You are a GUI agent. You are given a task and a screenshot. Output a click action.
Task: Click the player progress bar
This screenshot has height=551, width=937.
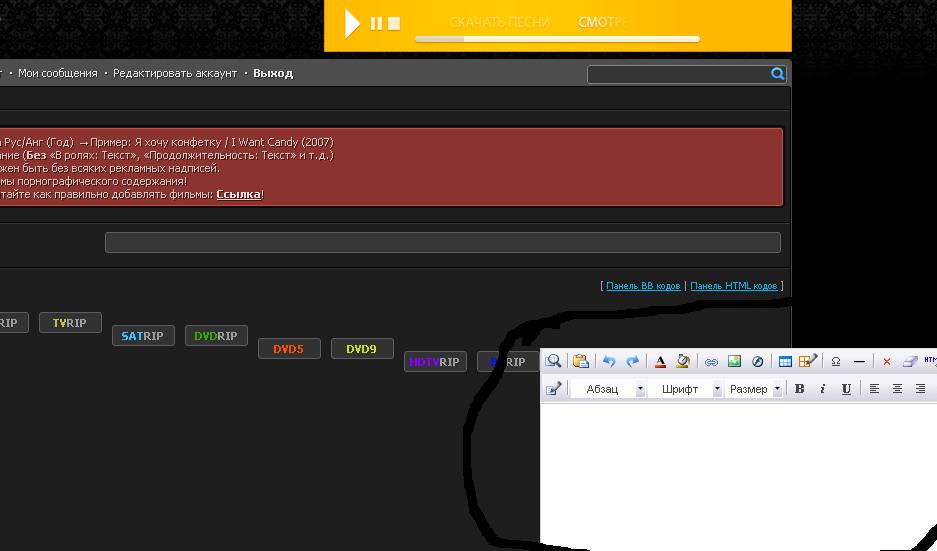(x=557, y=40)
